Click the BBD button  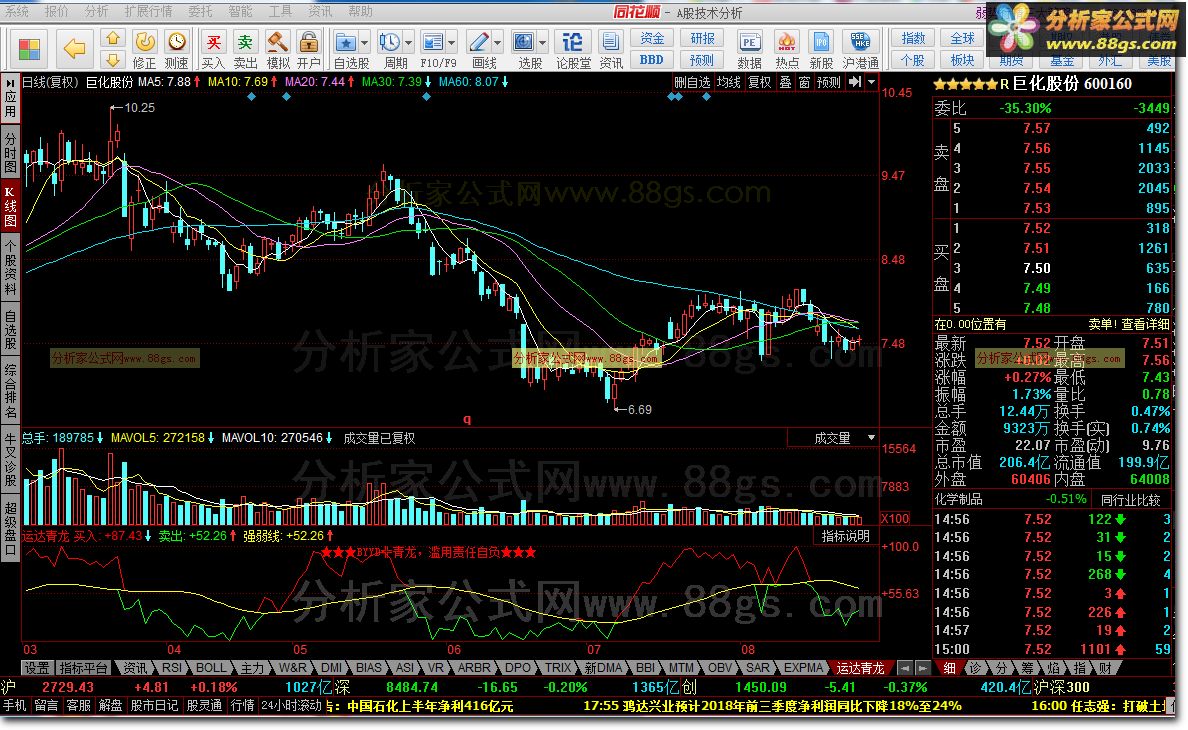[652, 60]
